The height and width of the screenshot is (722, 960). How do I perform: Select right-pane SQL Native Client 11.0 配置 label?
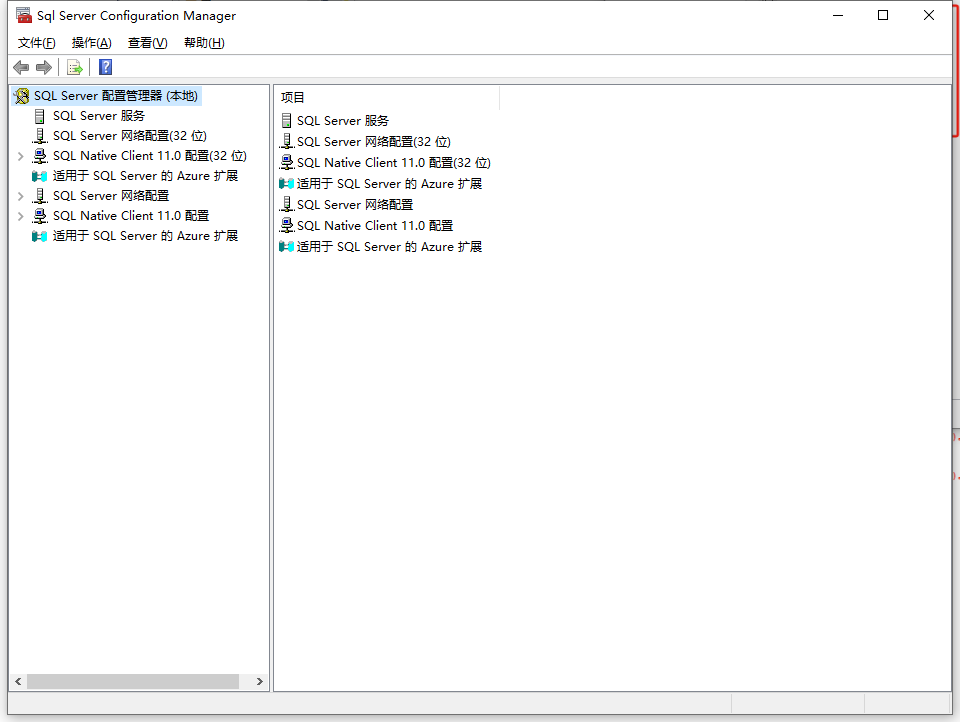coord(375,225)
